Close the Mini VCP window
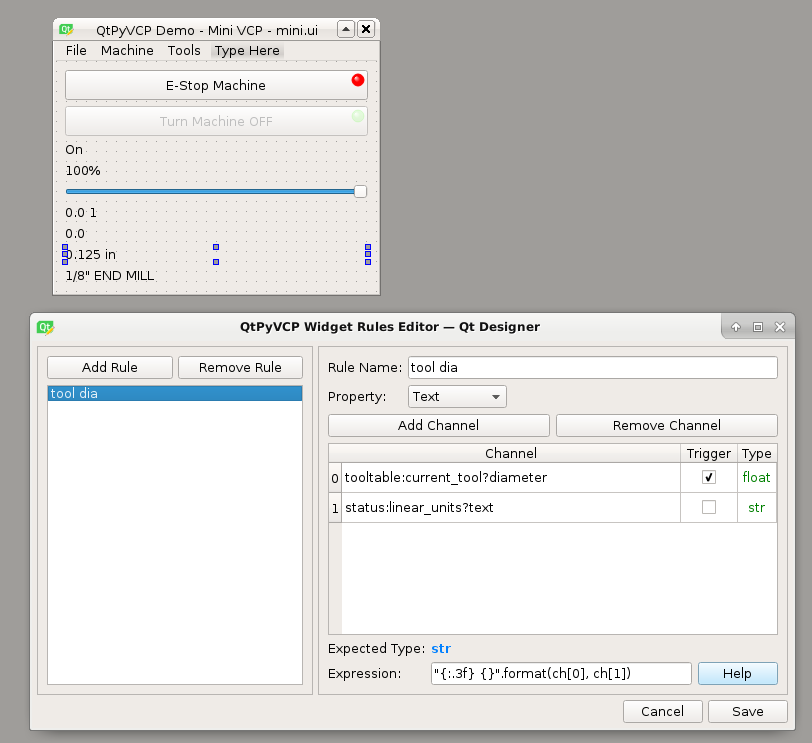 (366, 29)
